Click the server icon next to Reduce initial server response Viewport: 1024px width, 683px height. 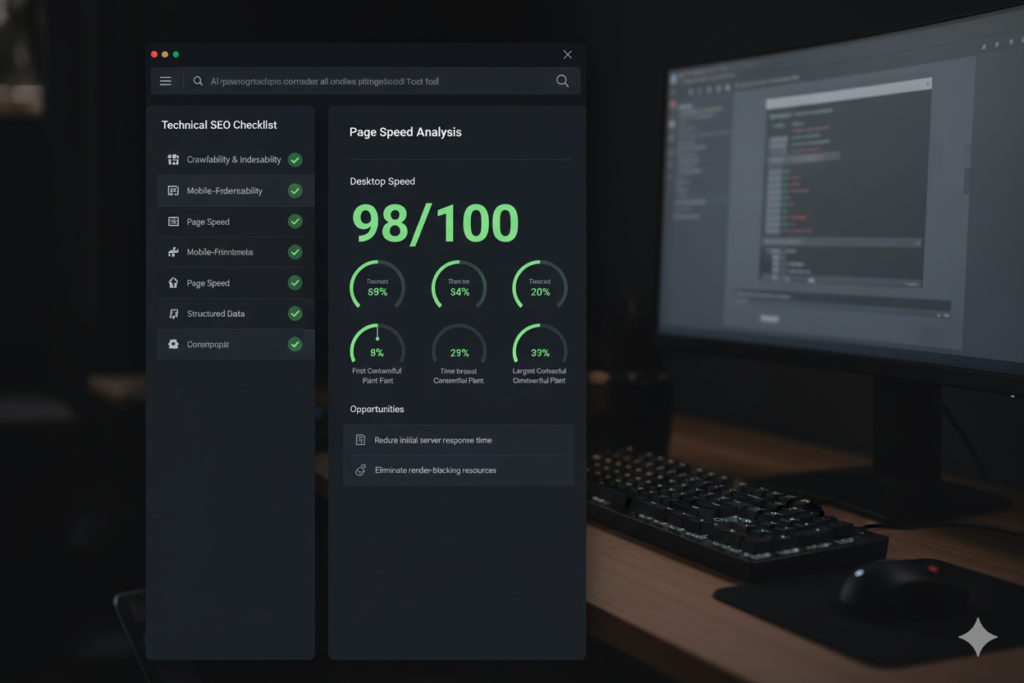point(361,439)
